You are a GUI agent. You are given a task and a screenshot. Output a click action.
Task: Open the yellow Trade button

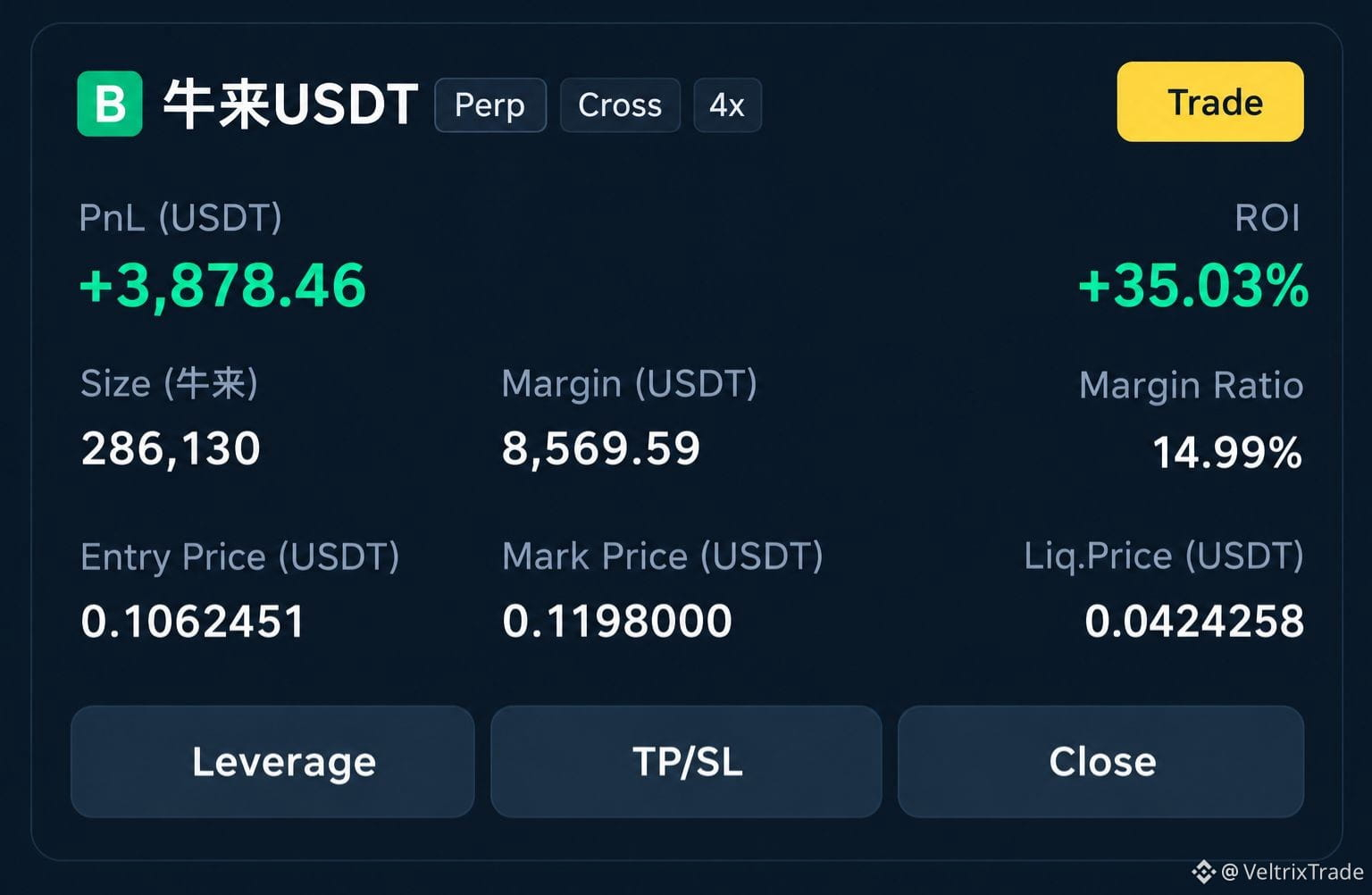tap(1210, 102)
